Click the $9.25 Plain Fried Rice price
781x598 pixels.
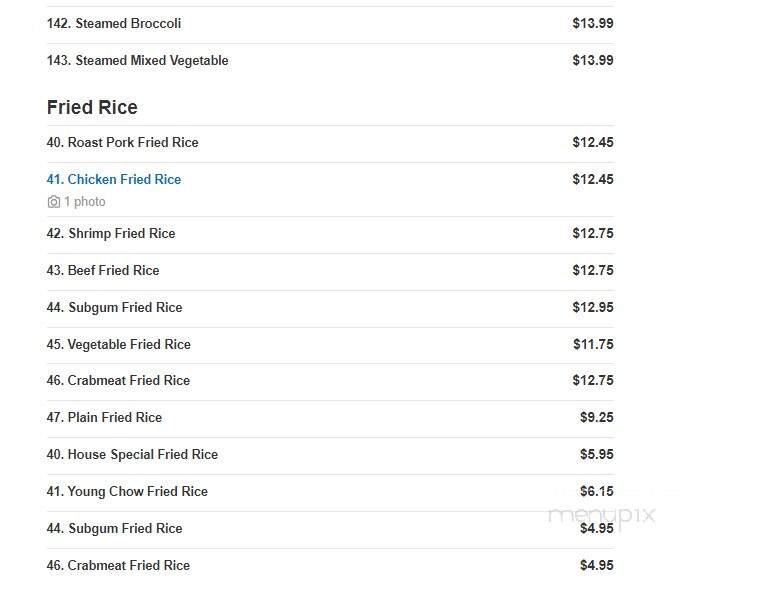(x=597, y=417)
